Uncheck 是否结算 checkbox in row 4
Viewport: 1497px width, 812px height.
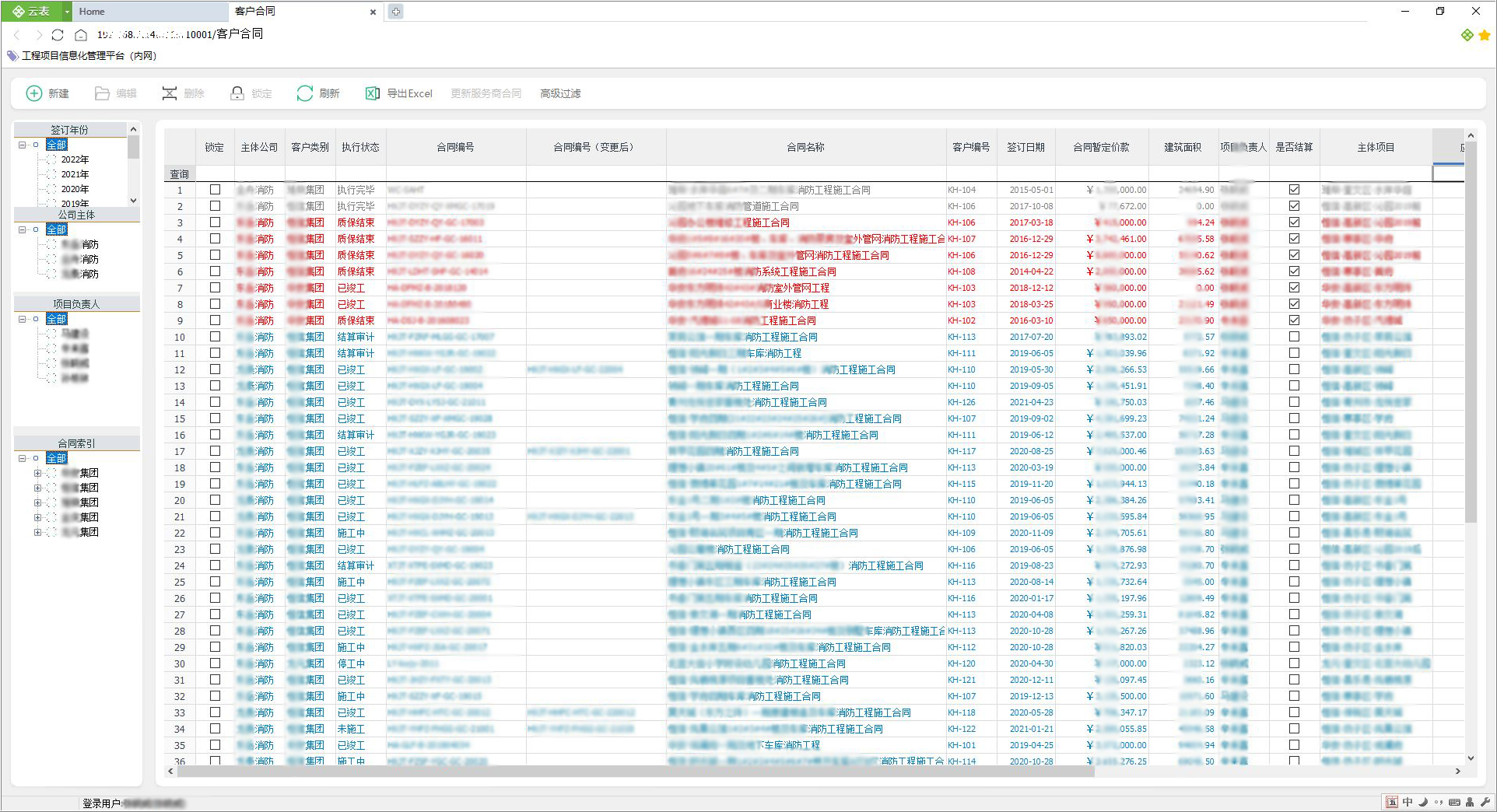[x=1294, y=239]
